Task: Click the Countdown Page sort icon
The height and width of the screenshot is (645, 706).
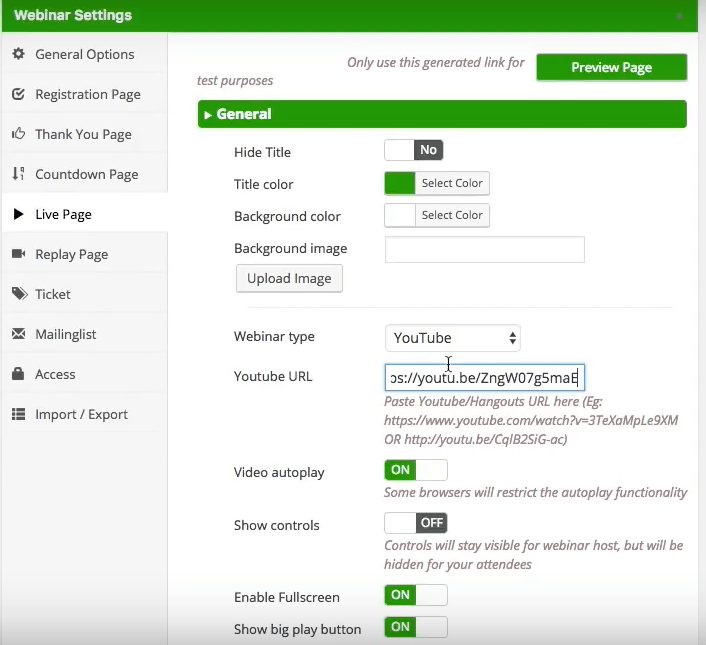Action: click(18, 173)
